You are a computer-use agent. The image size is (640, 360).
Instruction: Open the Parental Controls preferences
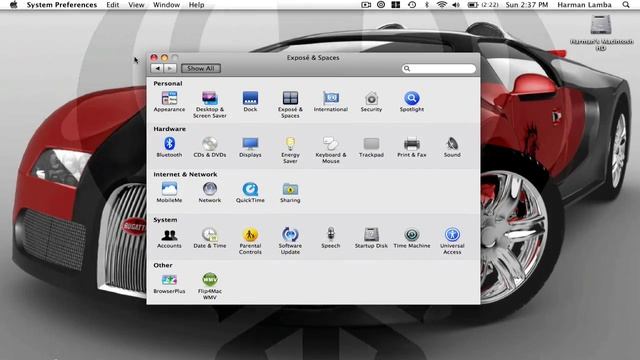tap(250, 241)
